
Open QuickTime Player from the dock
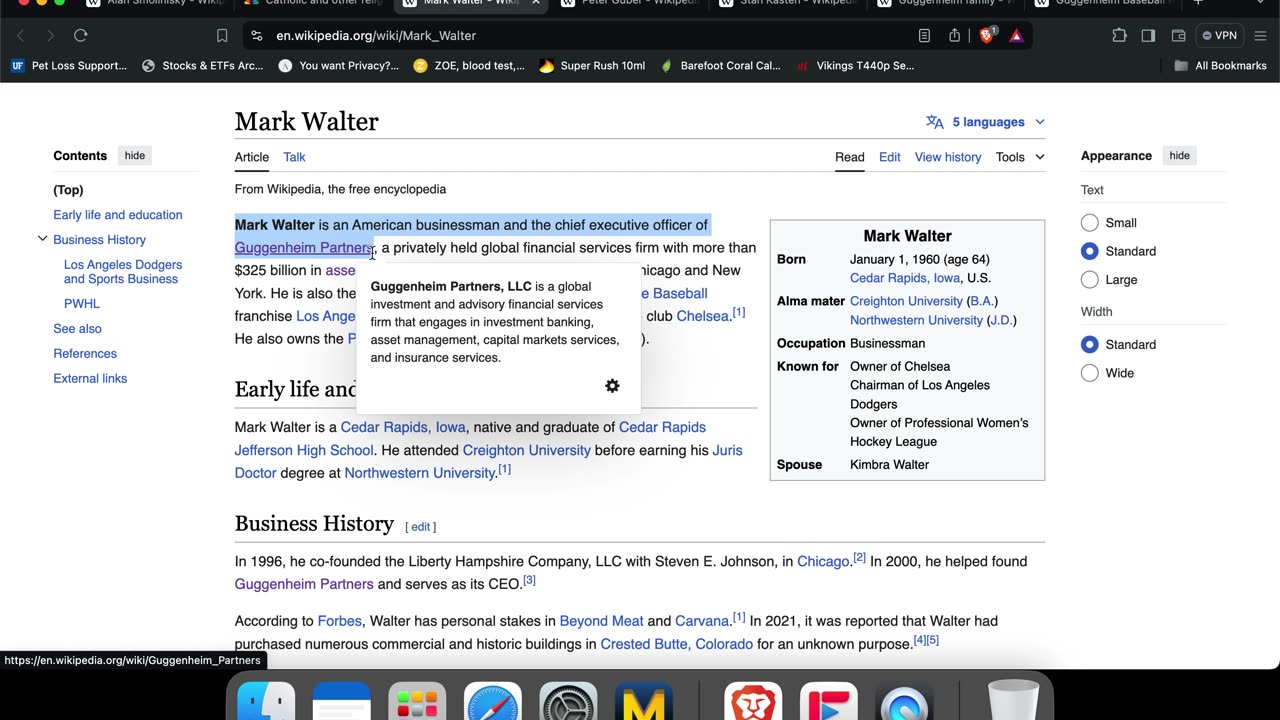pyautogui.click(x=905, y=703)
